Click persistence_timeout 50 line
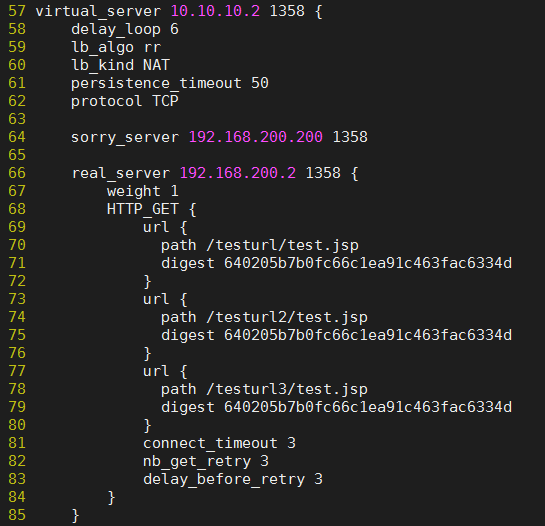The width and height of the screenshot is (545, 526). pyautogui.click(x=170, y=83)
